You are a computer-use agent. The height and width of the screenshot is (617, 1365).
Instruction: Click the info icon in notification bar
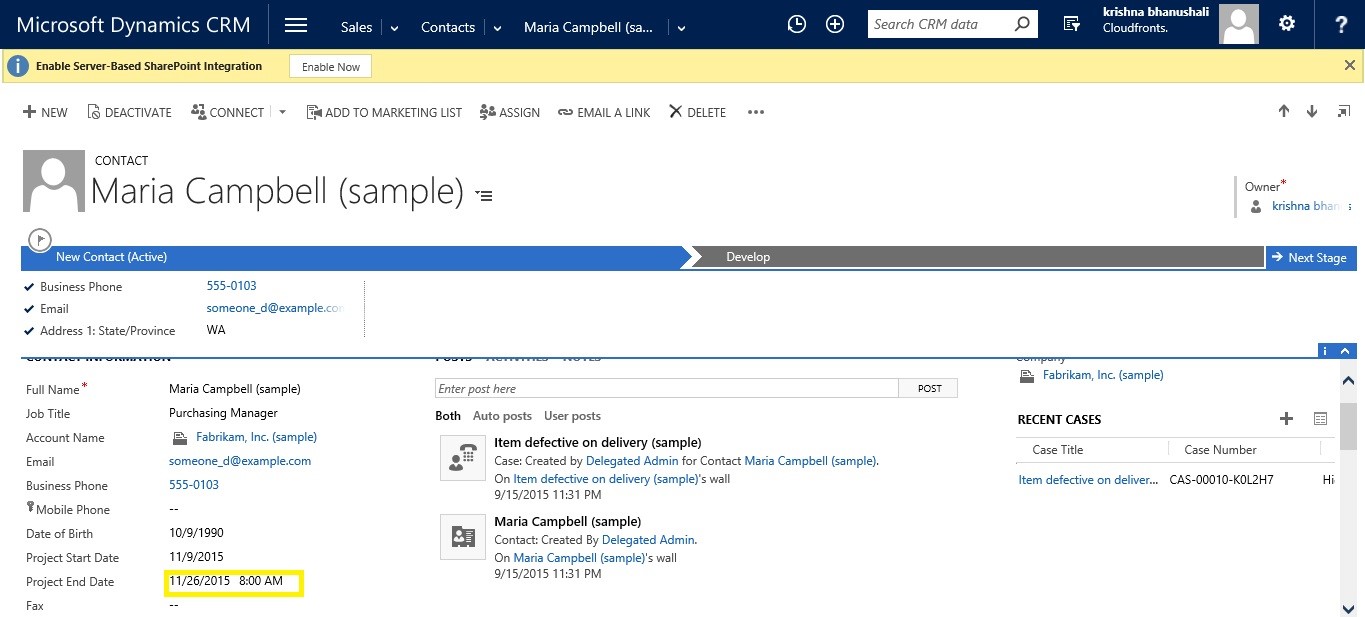[18, 67]
